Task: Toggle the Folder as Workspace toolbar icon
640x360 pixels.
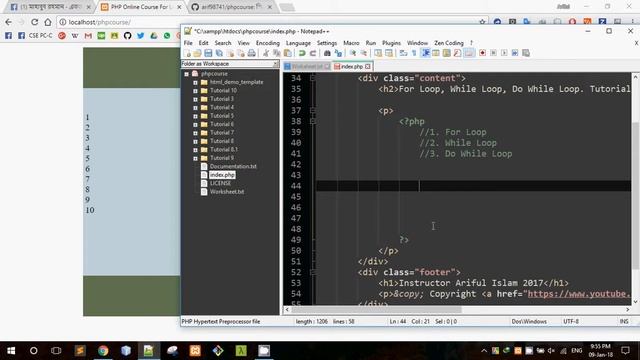Action: pos(469,53)
